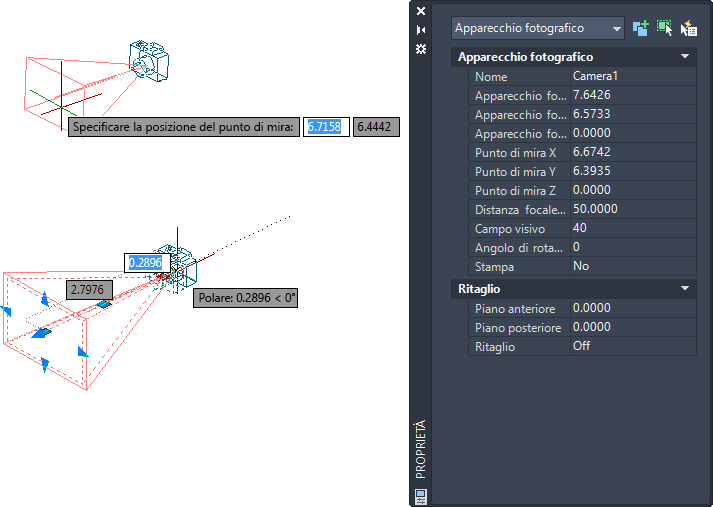
Task: Click the camera Y value 6.5733
Action: pos(633,114)
